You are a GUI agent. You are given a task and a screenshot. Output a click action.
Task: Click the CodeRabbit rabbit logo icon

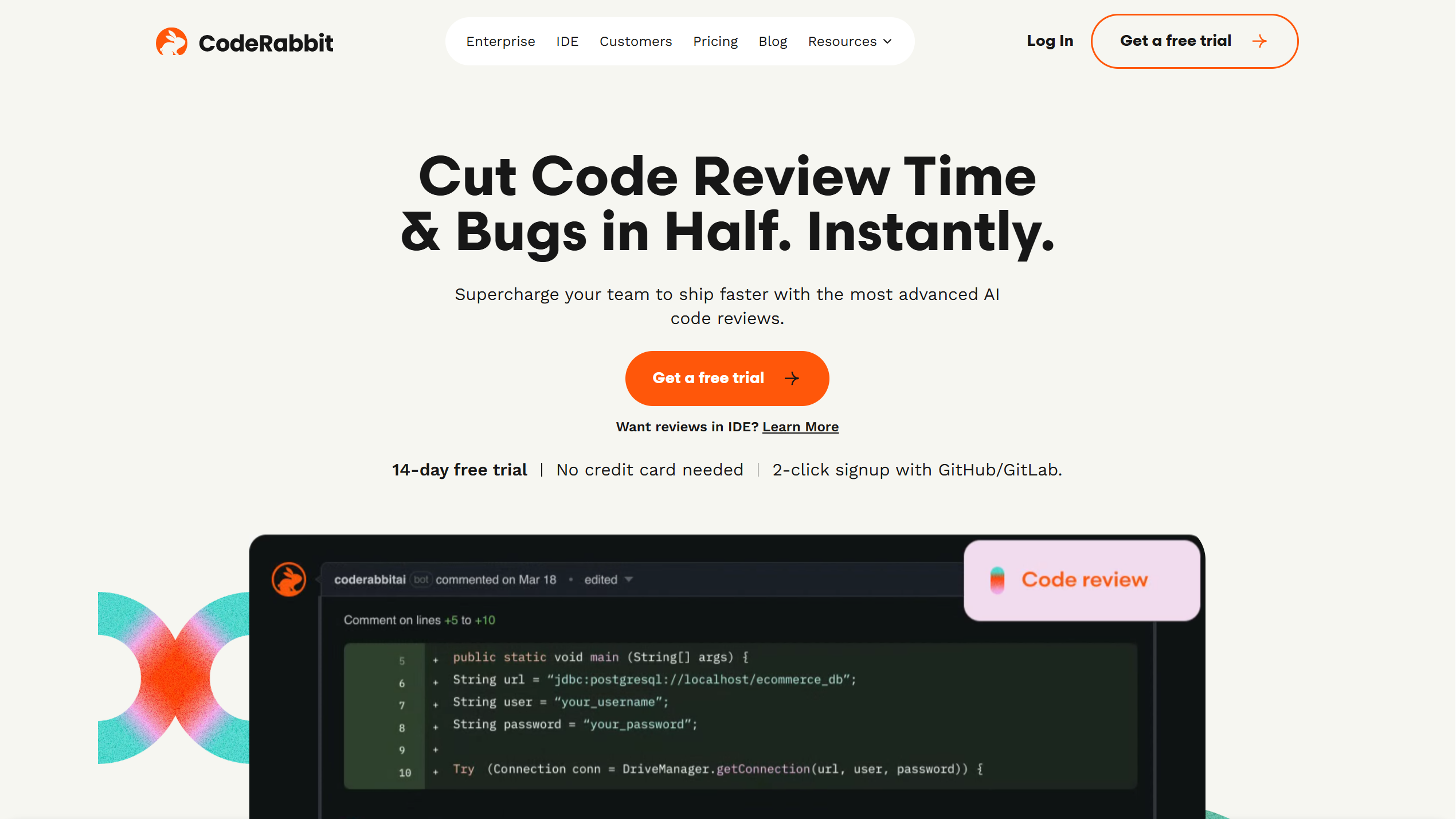tap(171, 42)
